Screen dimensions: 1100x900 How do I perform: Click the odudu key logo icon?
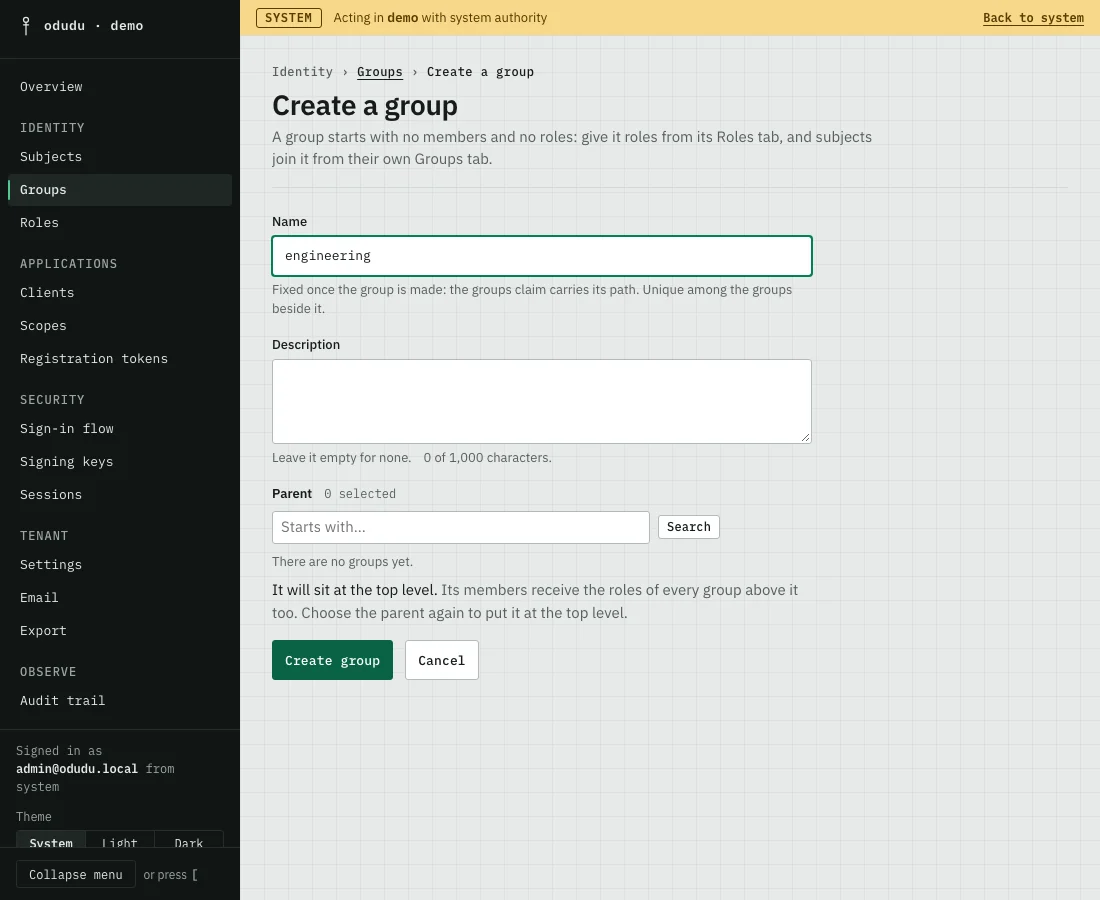pos(26,26)
